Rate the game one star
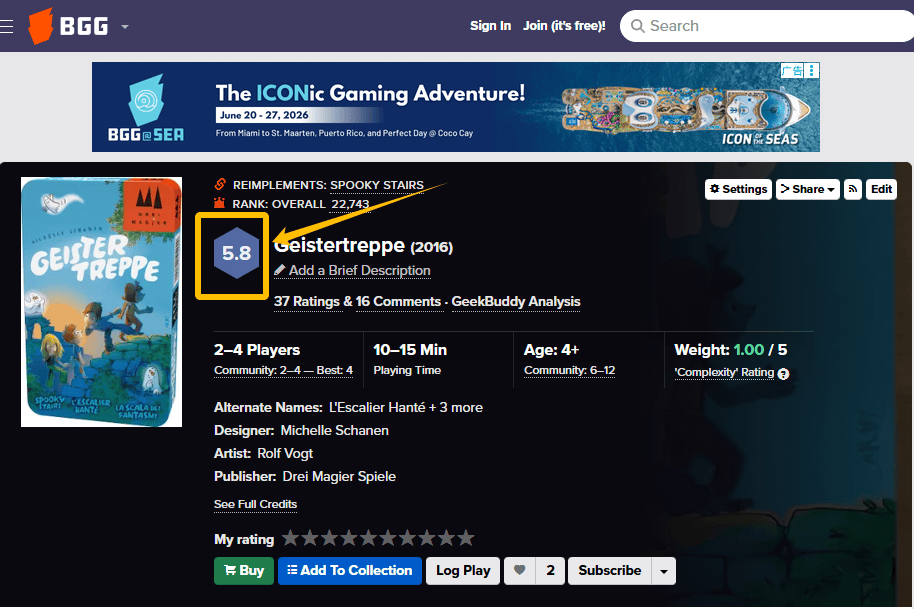The width and height of the screenshot is (914, 609). click(x=290, y=538)
